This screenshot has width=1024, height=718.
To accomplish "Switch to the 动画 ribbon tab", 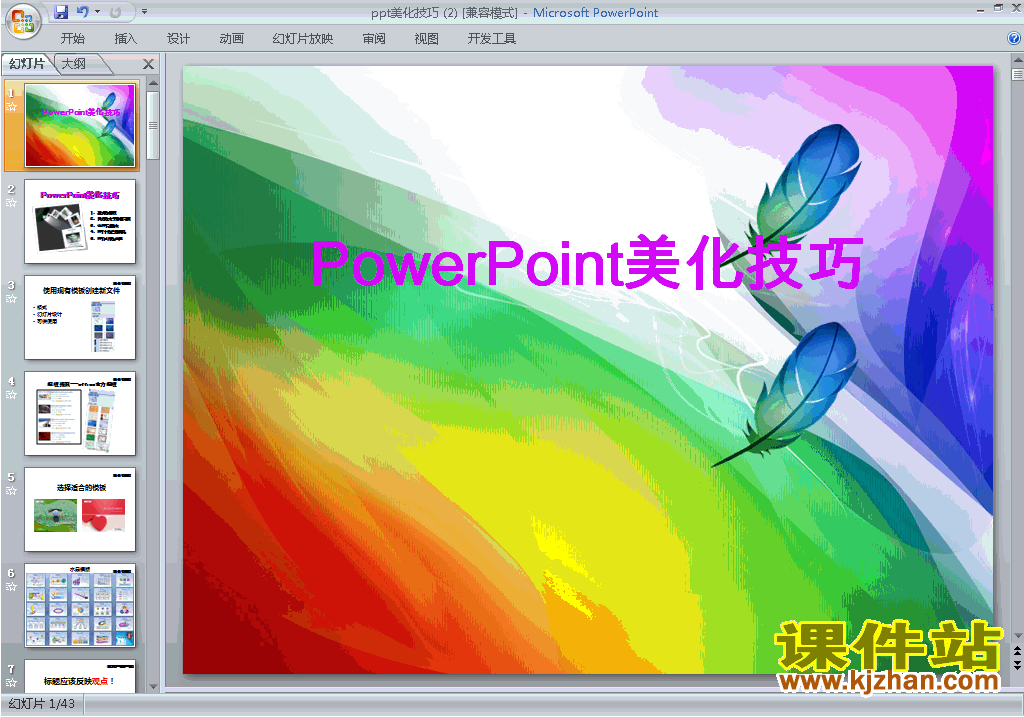I will point(231,39).
